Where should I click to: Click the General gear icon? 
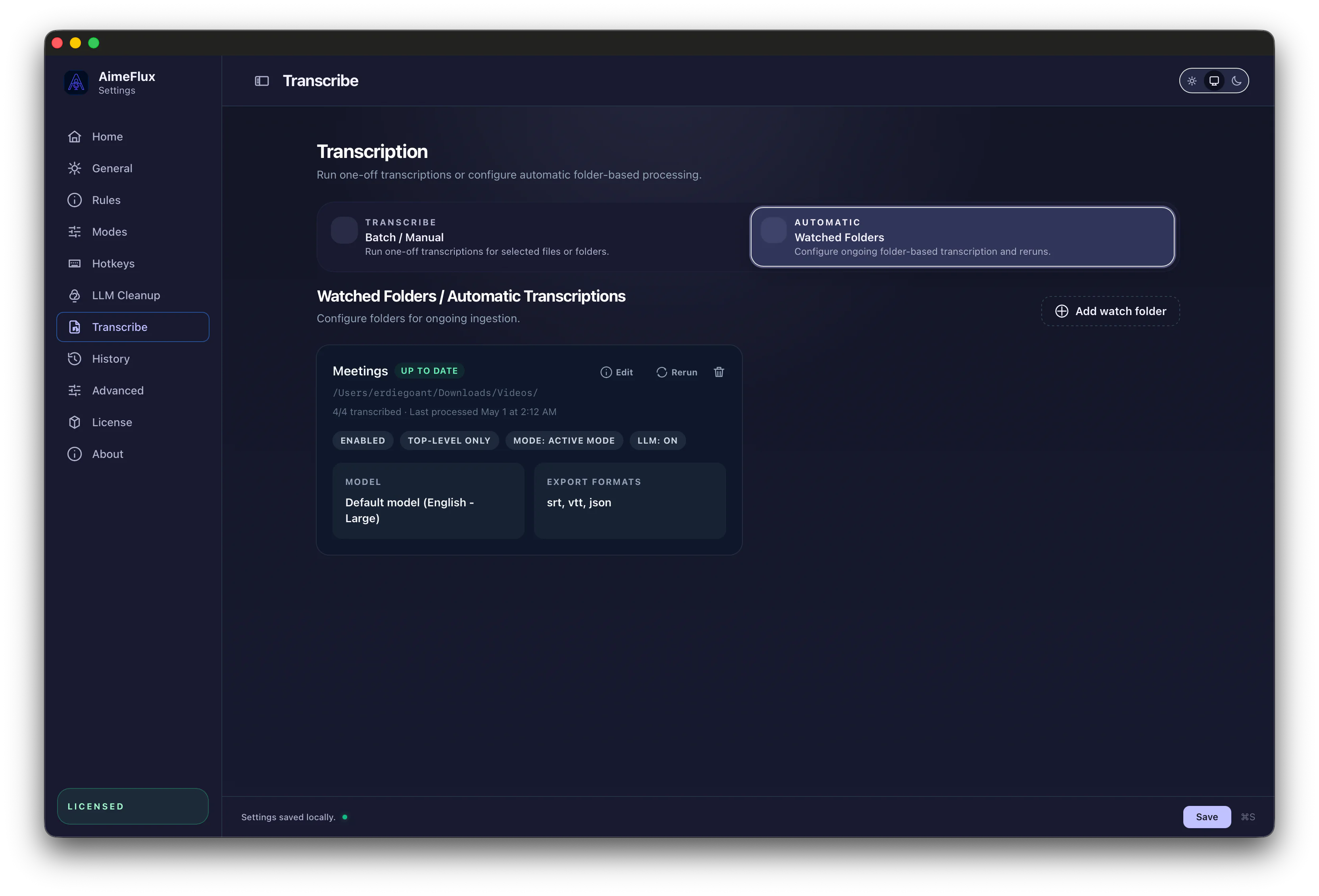tap(74, 169)
